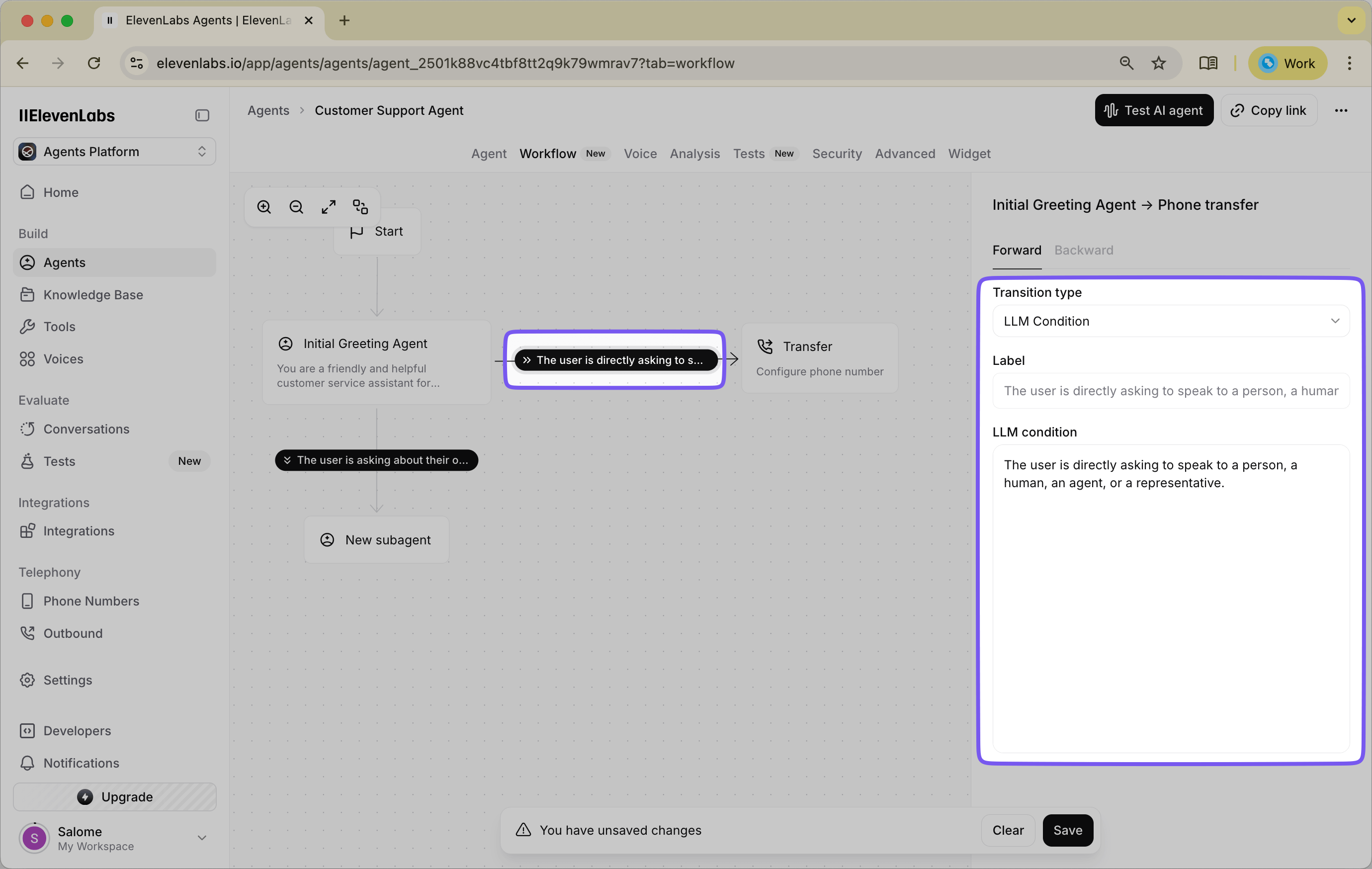
Task: Open Phone Numbers under Telephony
Action: (x=92, y=601)
